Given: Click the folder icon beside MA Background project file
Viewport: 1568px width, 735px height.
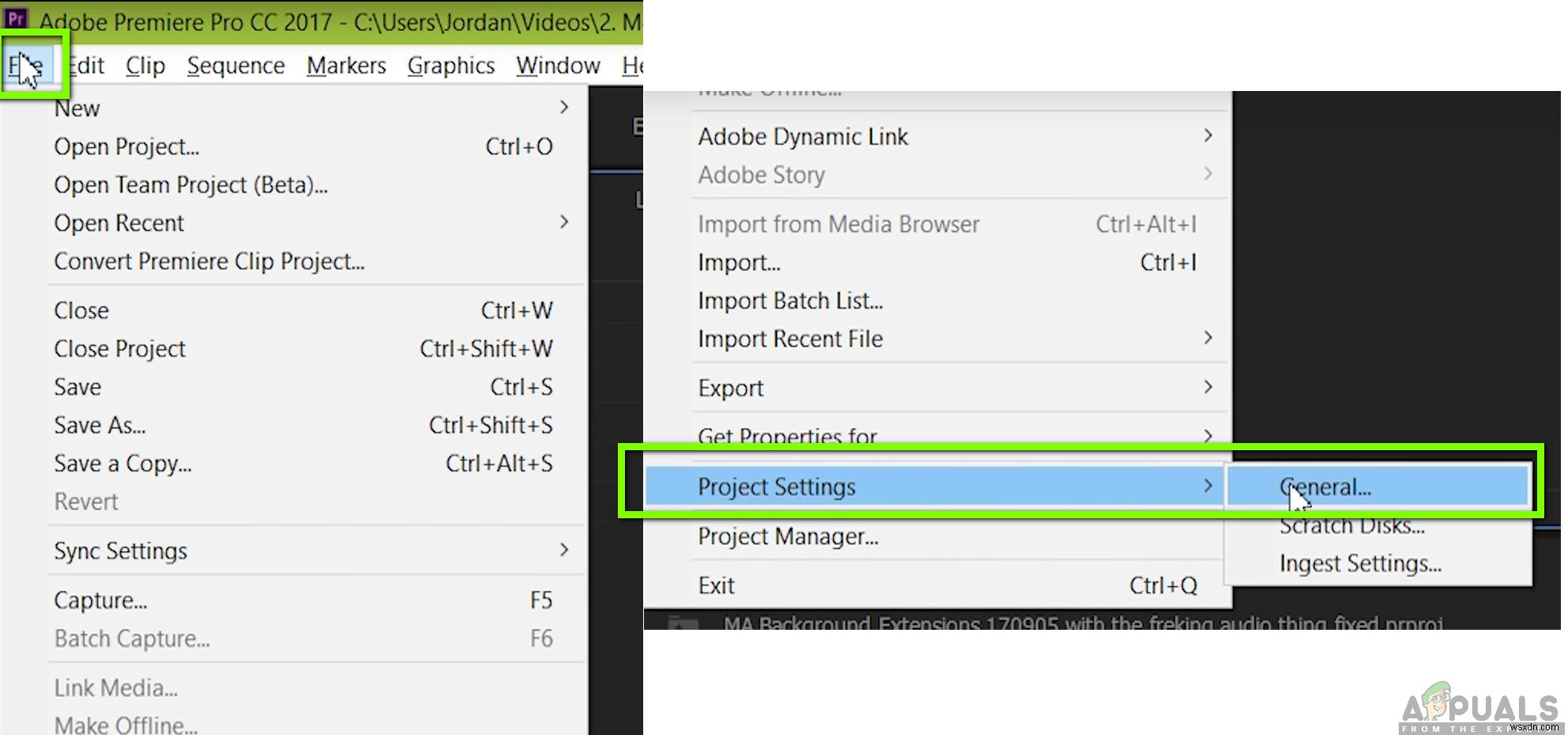Looking at the screenshot, I should point(683,623).
